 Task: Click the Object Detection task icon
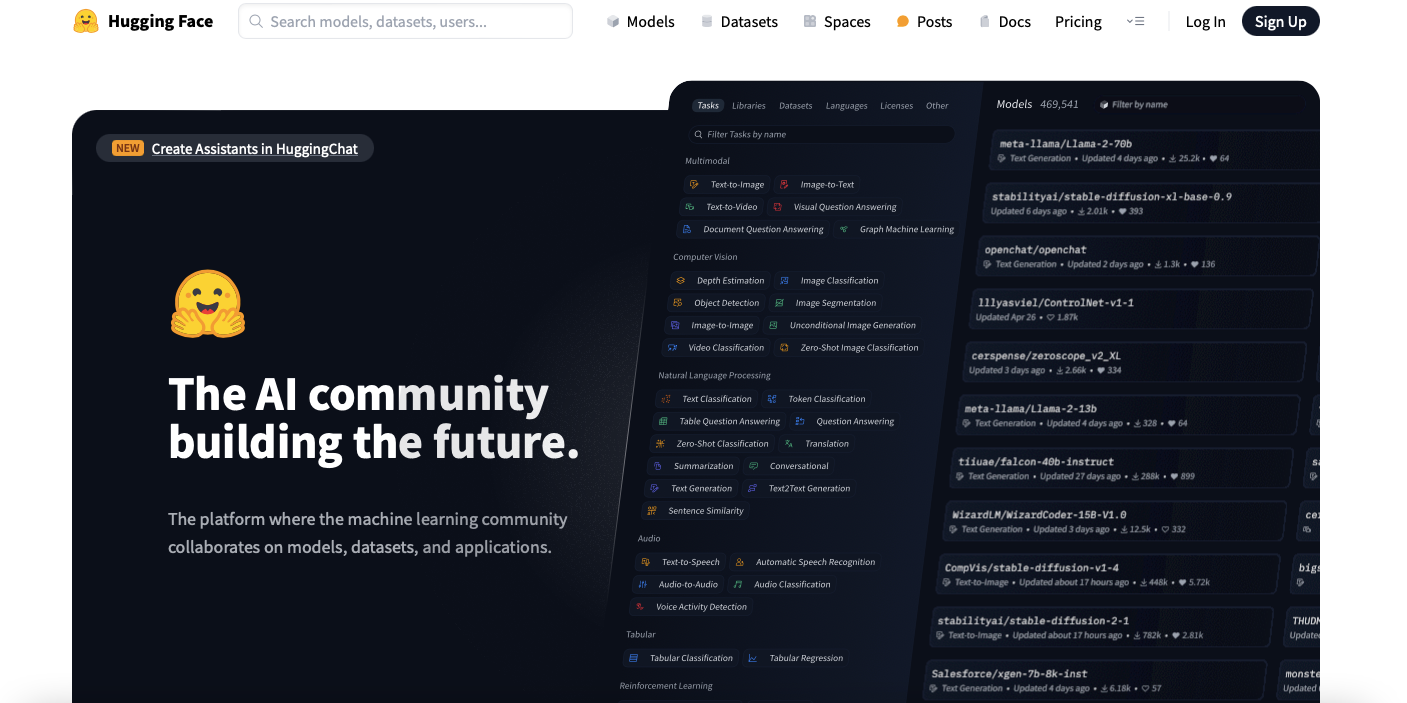[x=677, y=303]
